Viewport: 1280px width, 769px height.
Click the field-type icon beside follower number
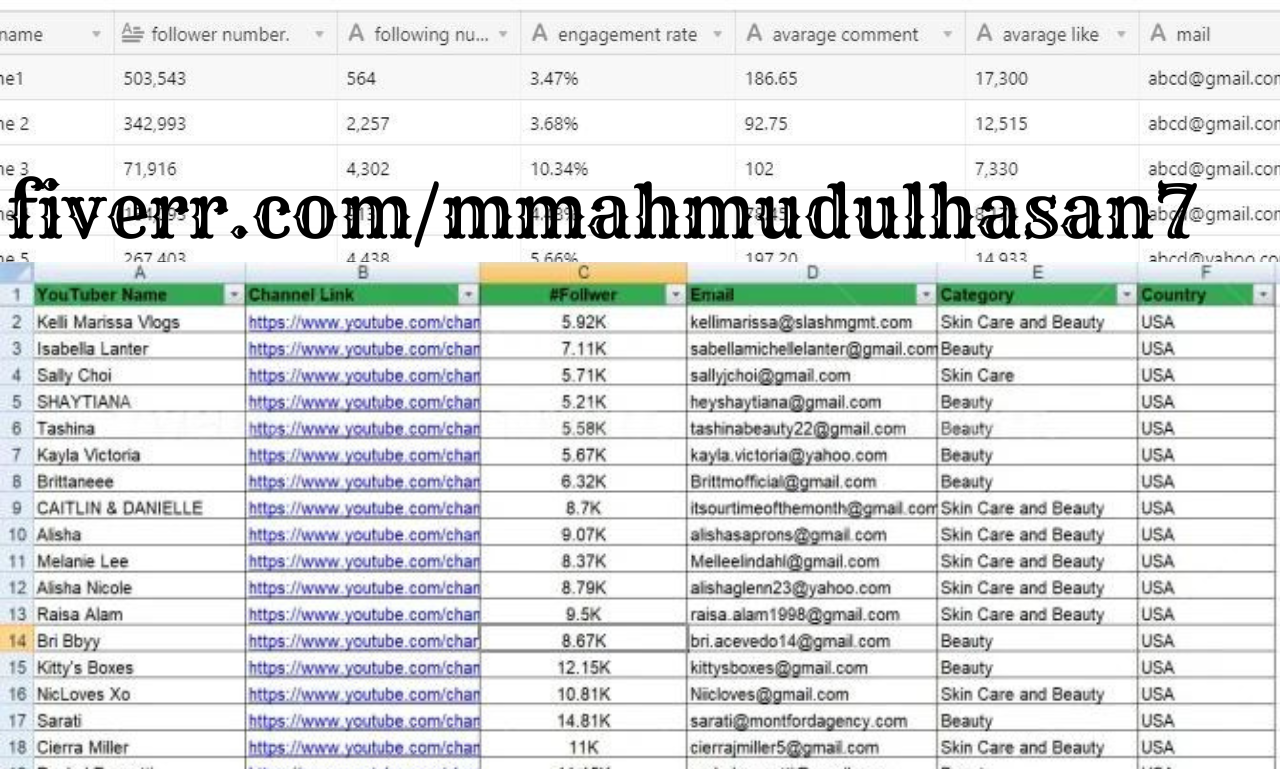132,34
